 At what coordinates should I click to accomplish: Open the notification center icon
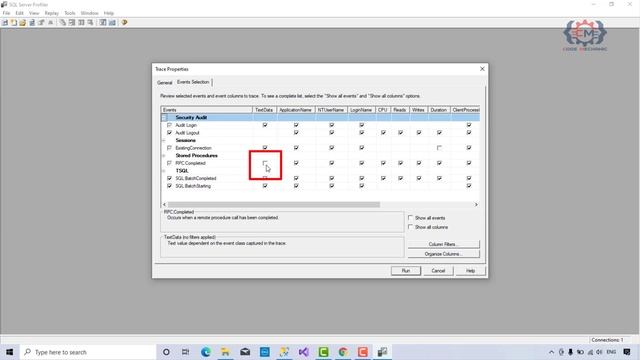point(627,352)
